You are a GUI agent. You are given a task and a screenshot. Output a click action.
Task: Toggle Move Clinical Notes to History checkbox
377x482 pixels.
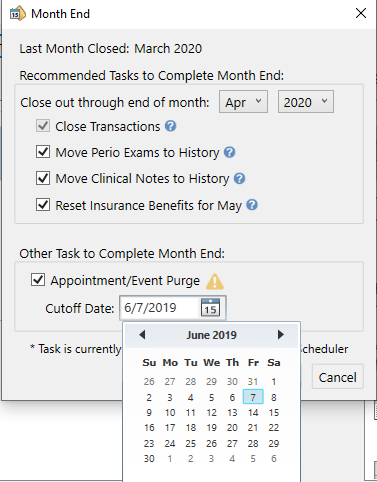[43, 178]
